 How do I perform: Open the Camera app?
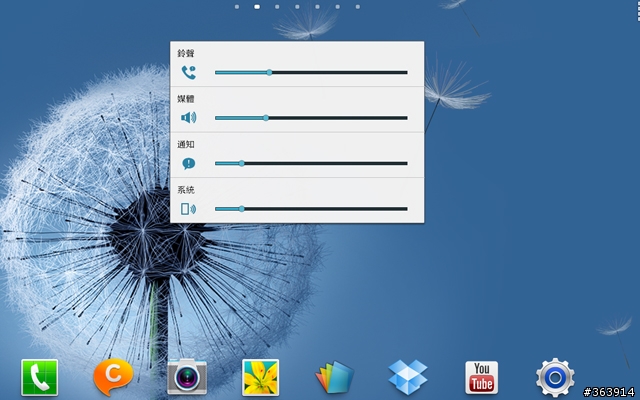click(187, 376)
